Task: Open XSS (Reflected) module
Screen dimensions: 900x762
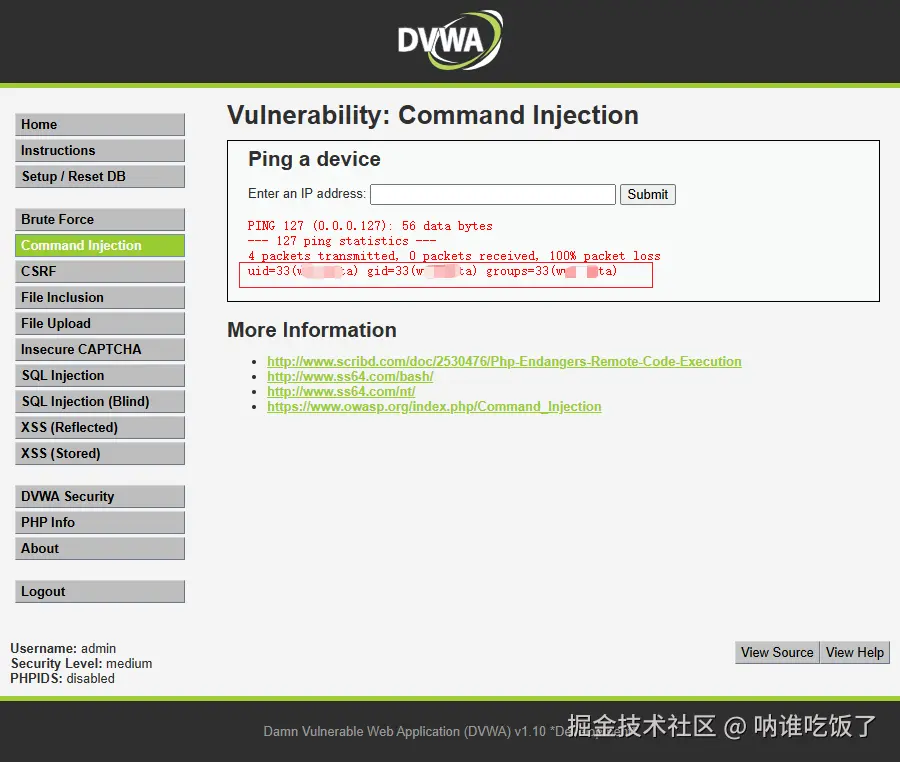Action: pos(100,427)
